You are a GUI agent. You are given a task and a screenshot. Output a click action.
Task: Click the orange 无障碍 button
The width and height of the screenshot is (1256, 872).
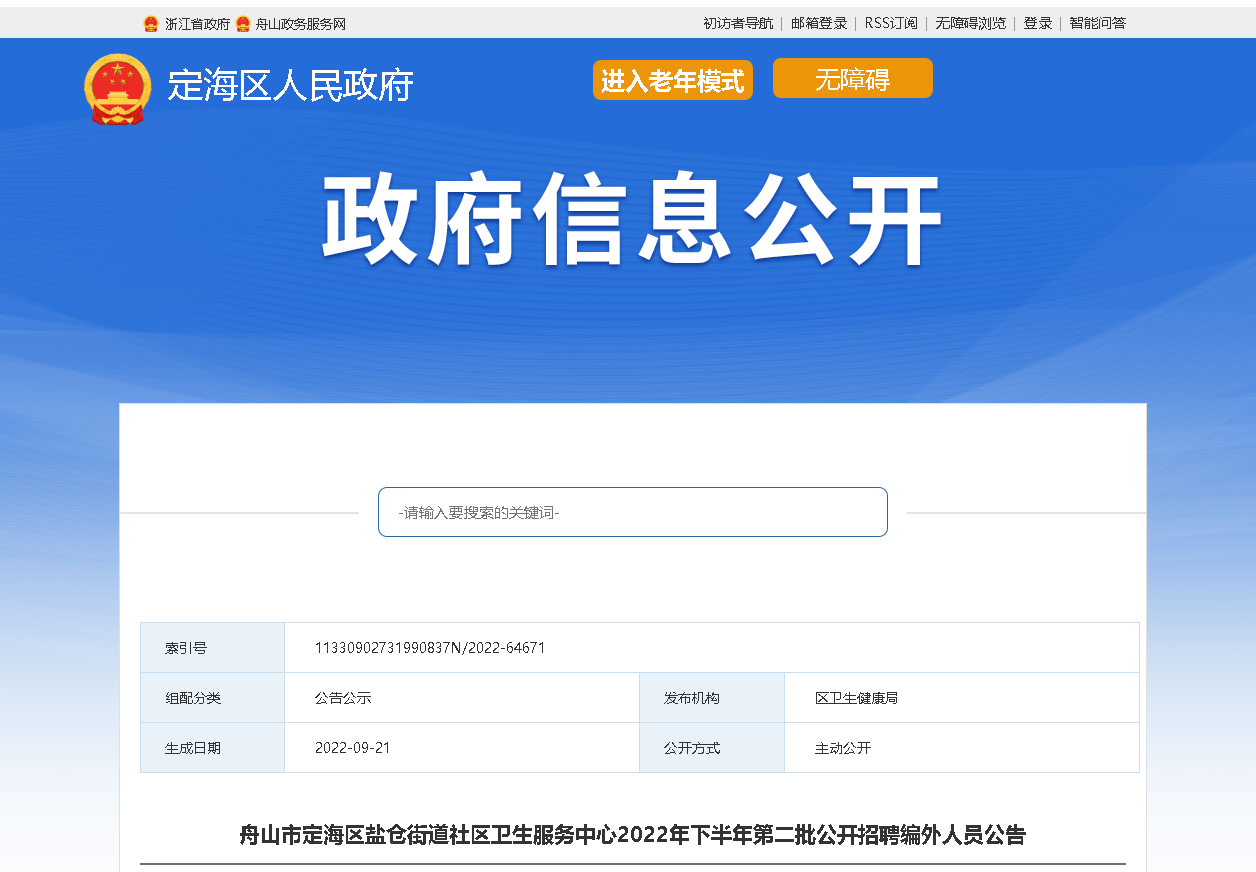coord(853,78)
